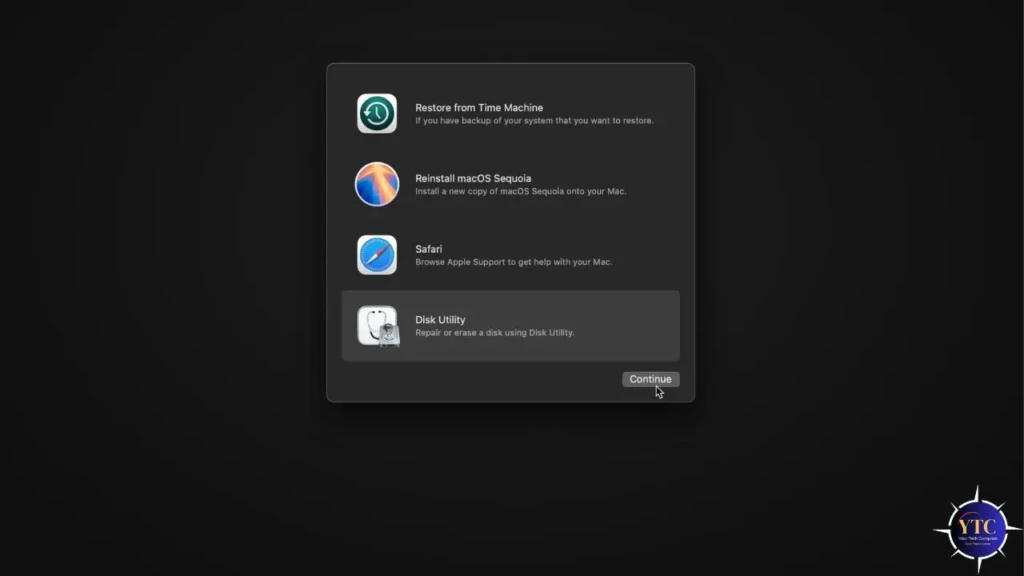The height and width of the screenshot is (576, 1024).
Task: Select the macOS Sequoia installer swirl icon
Action: point(376,184)
